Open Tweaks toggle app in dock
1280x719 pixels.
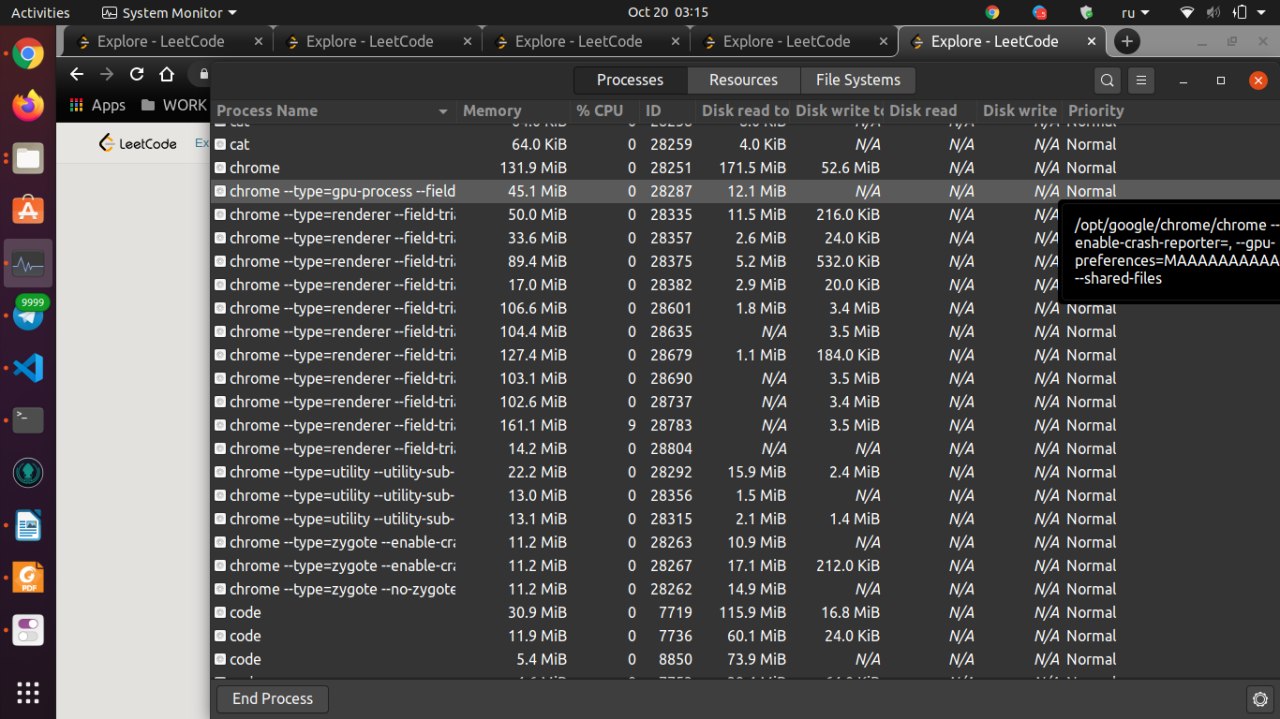(x=28, y=631)
